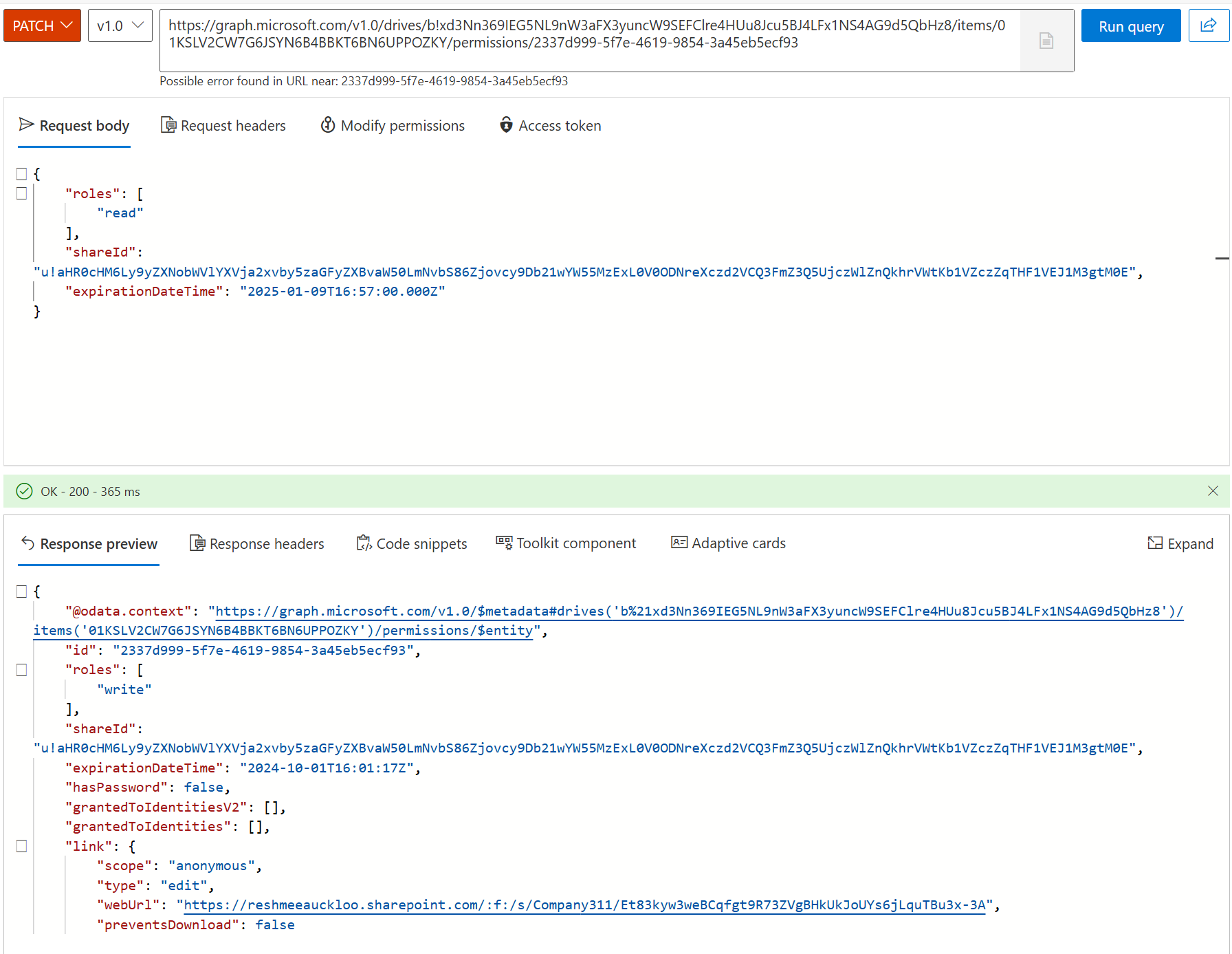Collapse the request body root brace
The height and width of the screenshot is (954, 1232).
[x=22, y=174]
